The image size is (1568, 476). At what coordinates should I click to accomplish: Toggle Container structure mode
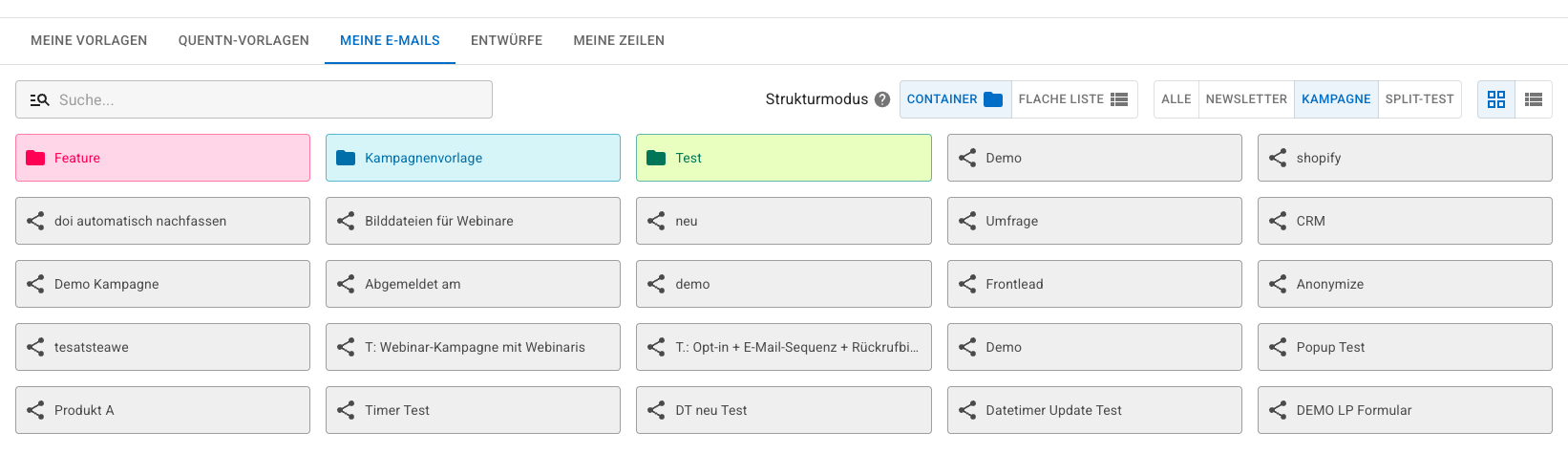[x=955, y=99]
